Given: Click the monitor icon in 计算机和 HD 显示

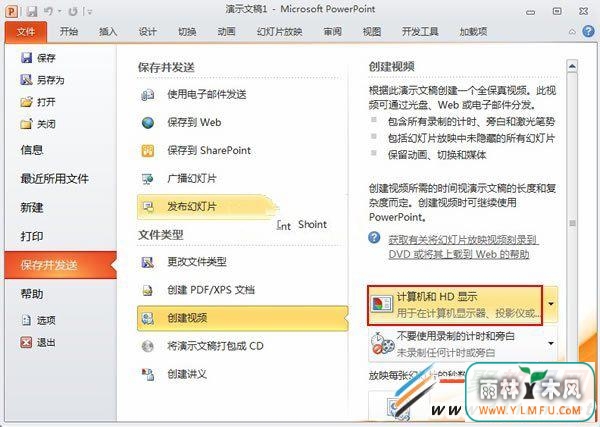Looking at the screenshot, I should click(x=382, y=305).
